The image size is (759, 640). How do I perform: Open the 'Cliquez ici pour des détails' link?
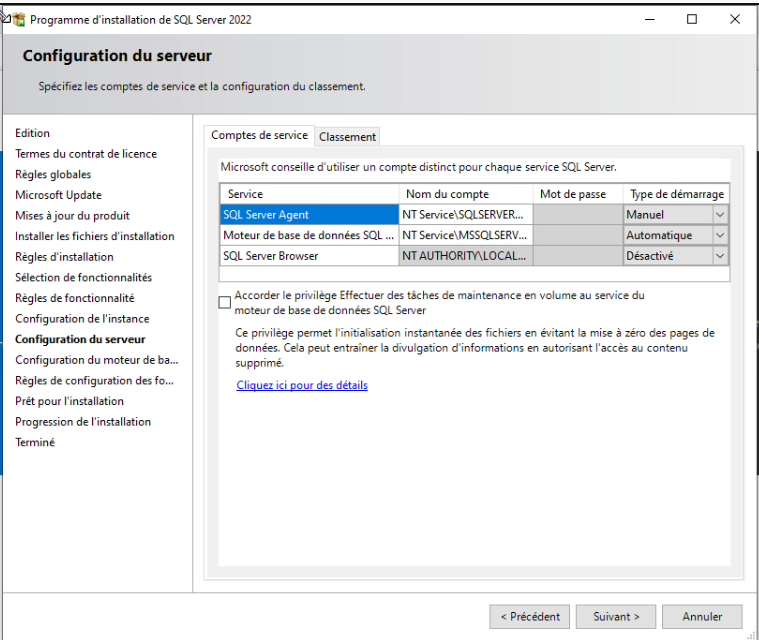[302, 385]
